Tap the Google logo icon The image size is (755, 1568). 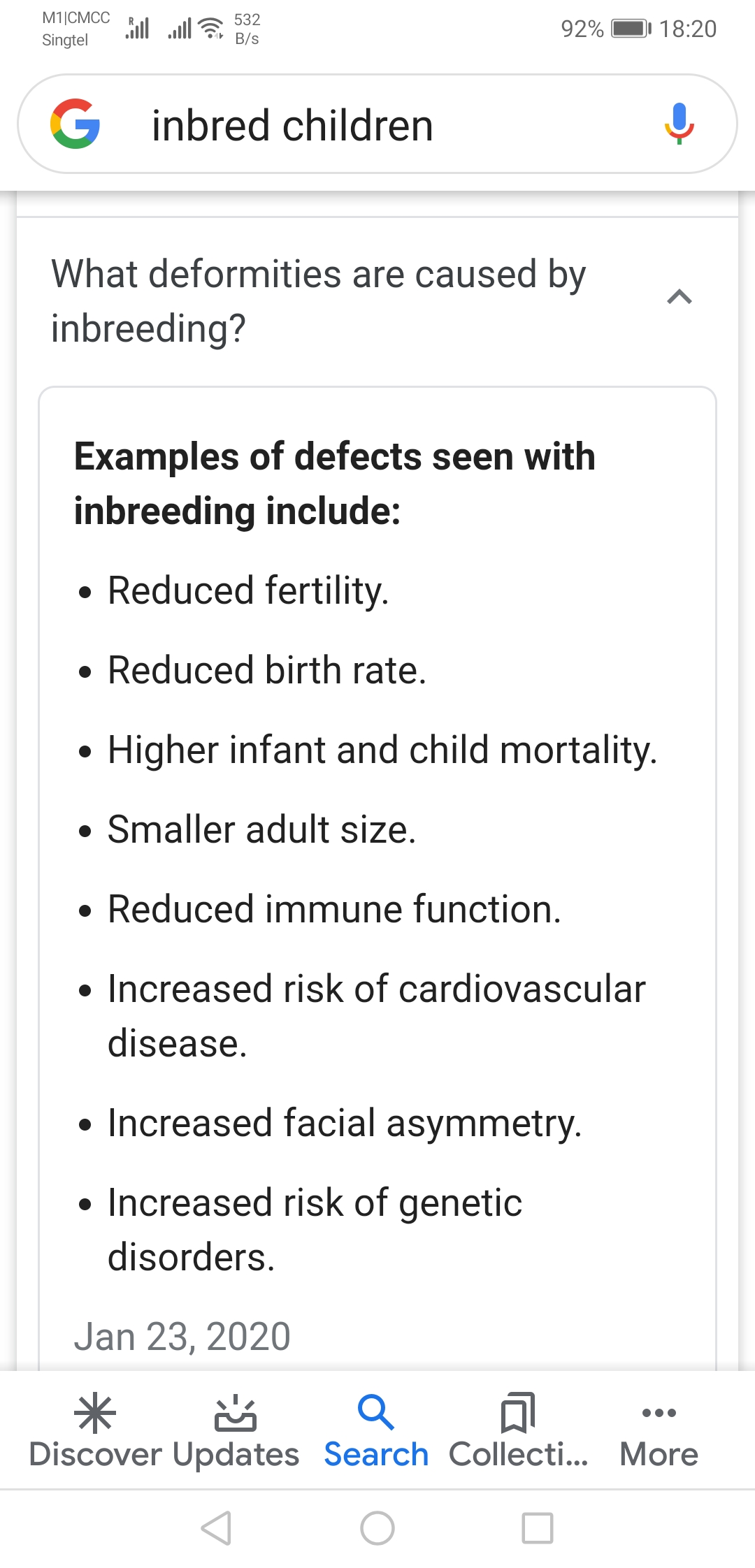click(x=75, y=124)
